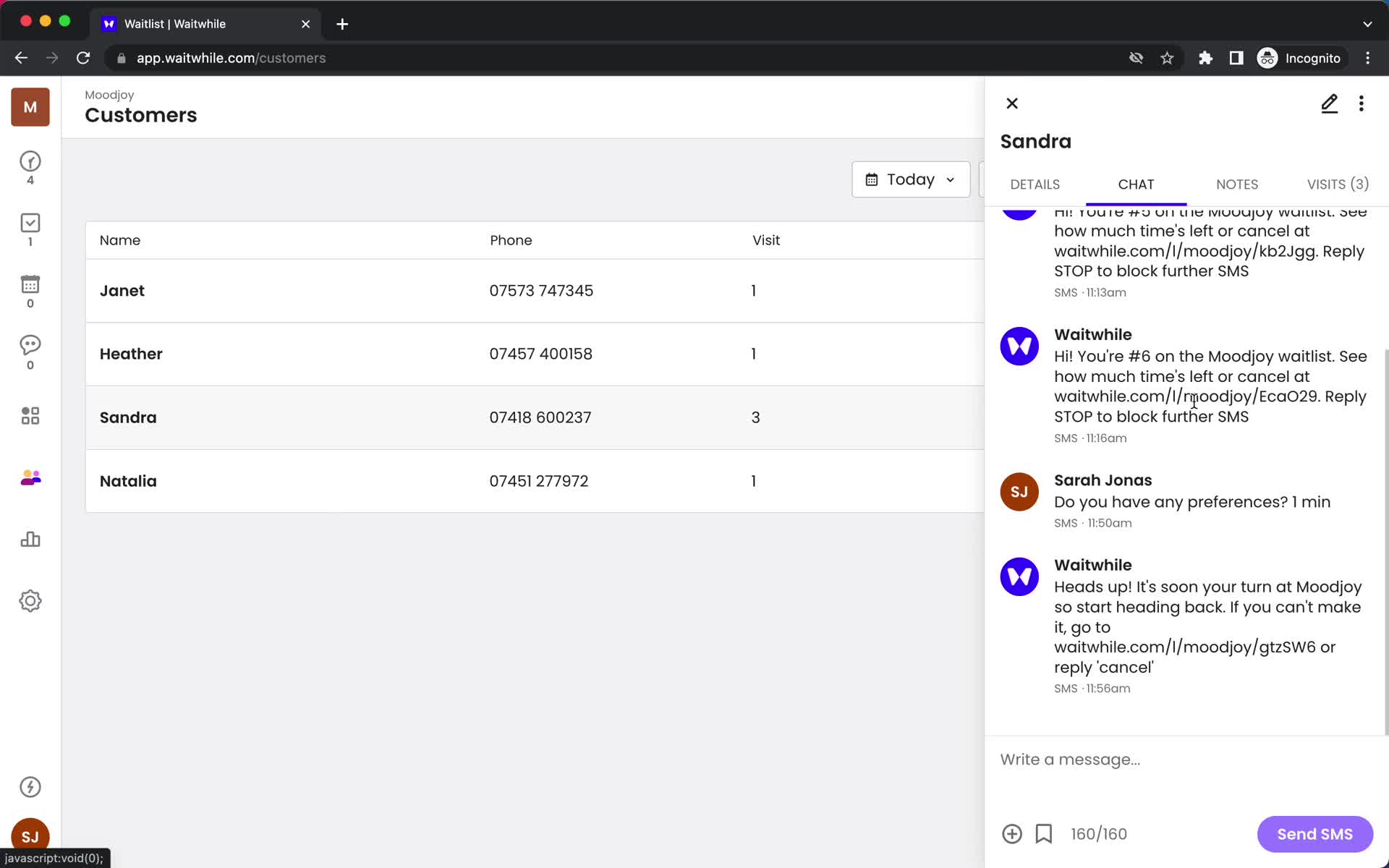1389x868 pixels.
Task: Click the Moodjoy breadcrumb label
Action: tap(109, 95)
